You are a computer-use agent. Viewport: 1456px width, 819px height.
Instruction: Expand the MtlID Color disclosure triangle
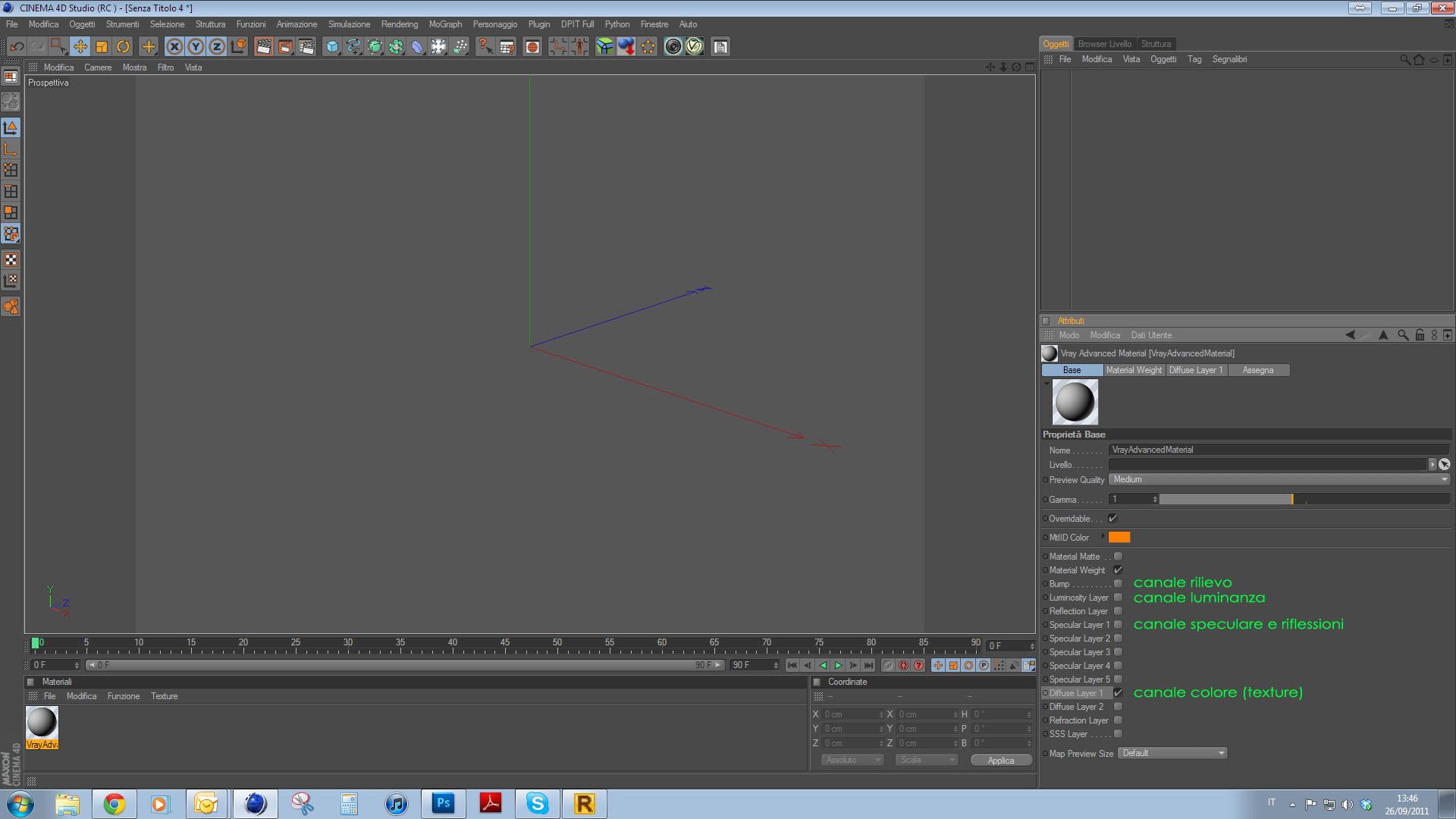(1103, 537)
